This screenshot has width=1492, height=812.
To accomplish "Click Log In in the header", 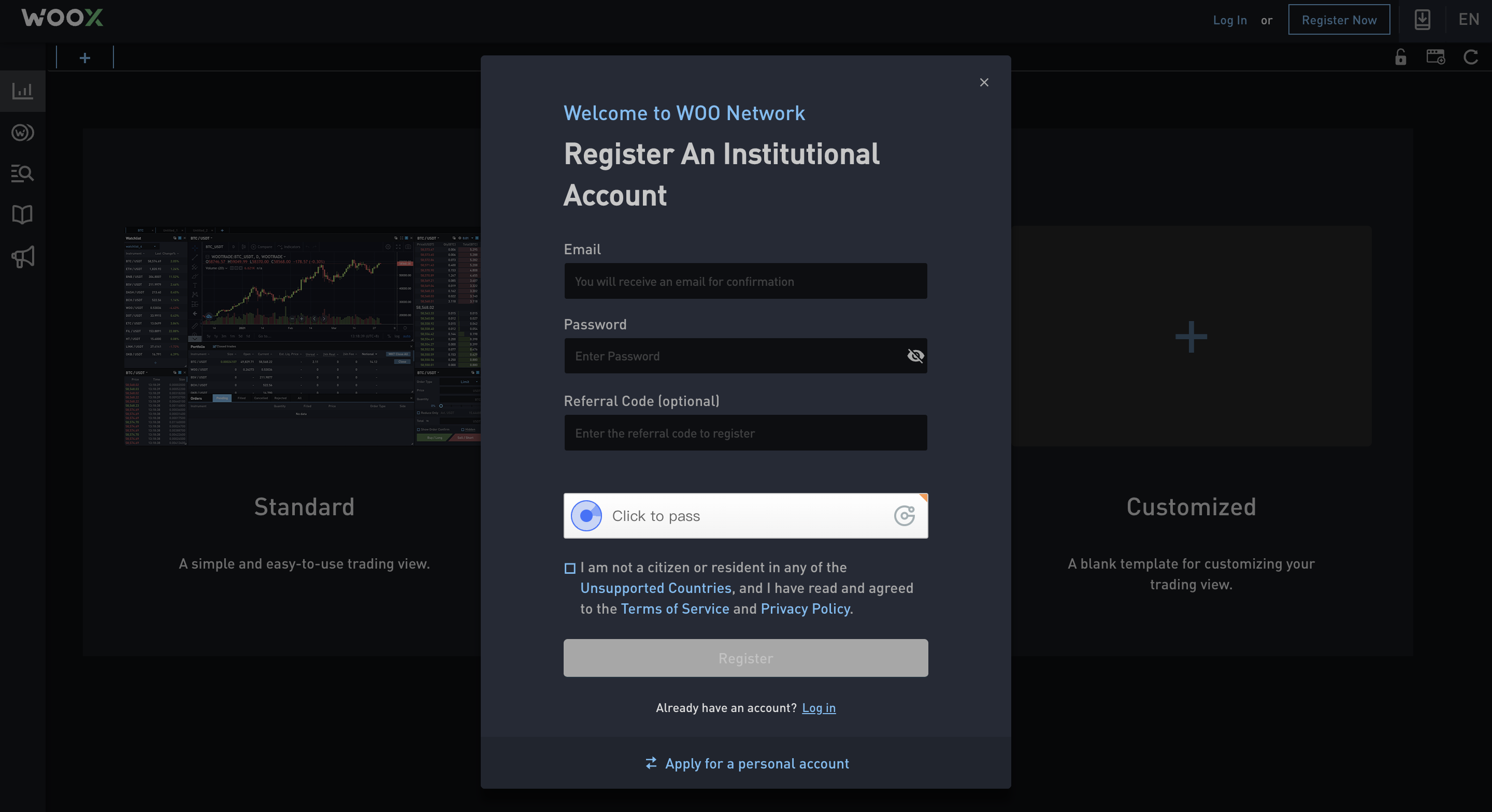I will click(x=1230, y=20).
